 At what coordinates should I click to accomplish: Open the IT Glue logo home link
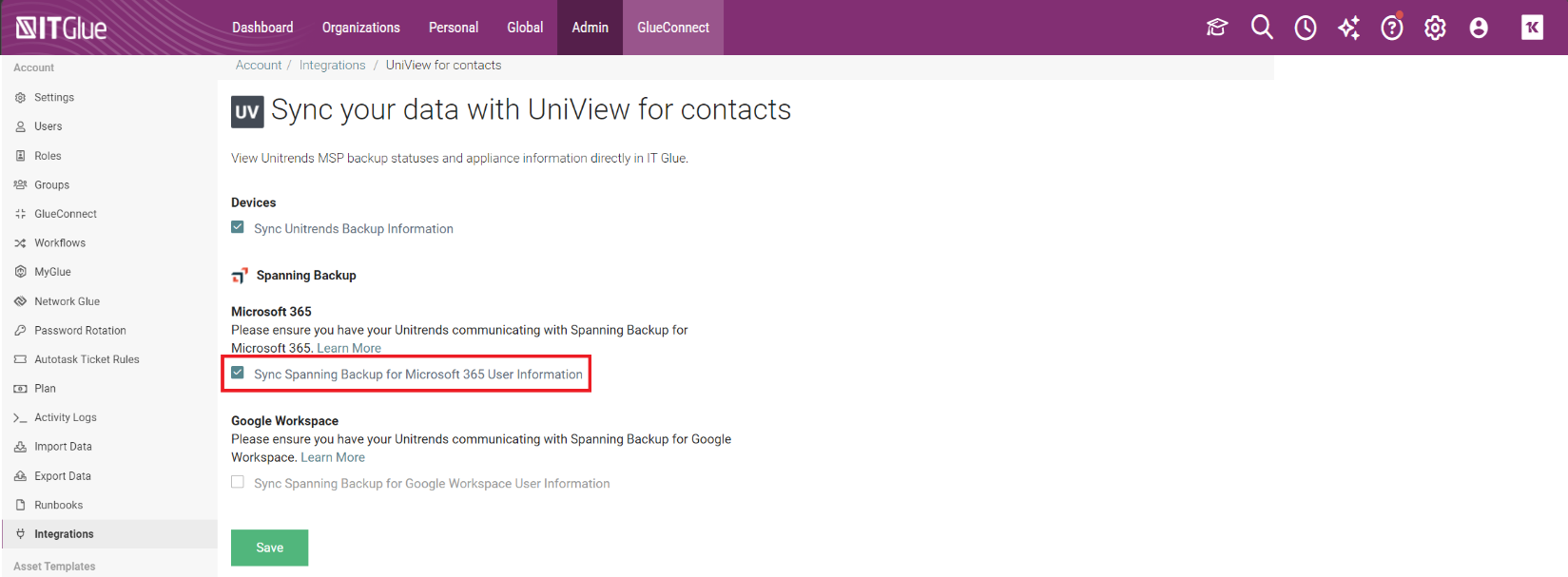coord(61,28)
